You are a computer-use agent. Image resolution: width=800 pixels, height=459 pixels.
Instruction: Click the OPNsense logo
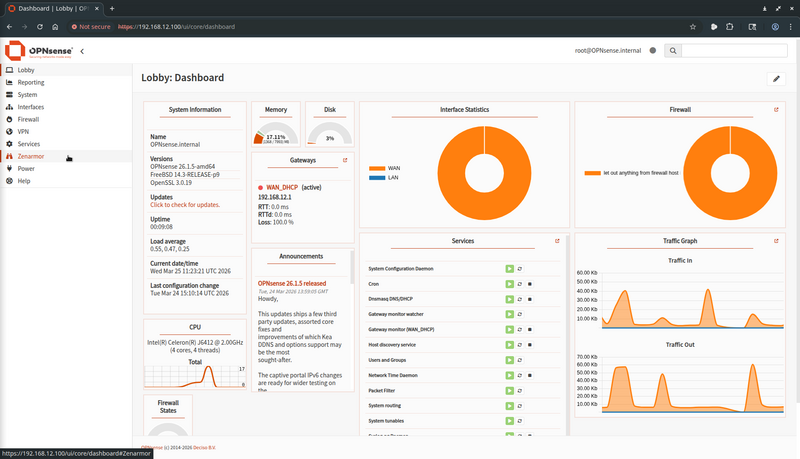tap(39, 50)
